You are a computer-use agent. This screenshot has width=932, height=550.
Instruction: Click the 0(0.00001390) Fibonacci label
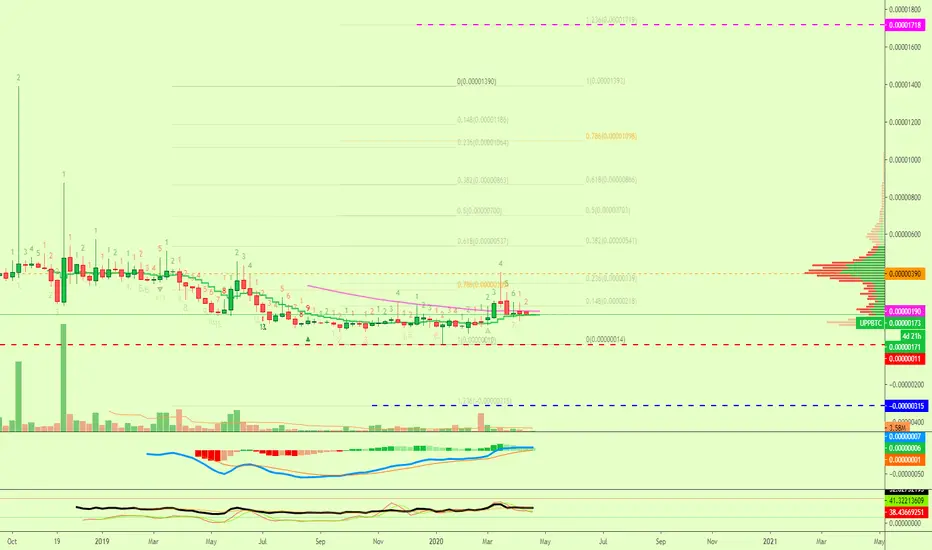click(x=477, y=81)
